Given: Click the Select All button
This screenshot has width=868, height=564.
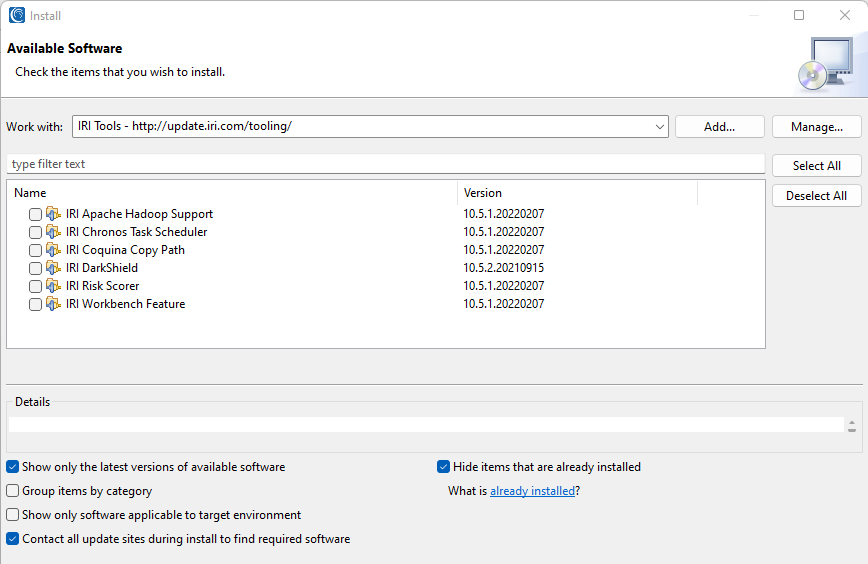Looking at the screenshot, I should click(x=817, y=165).
